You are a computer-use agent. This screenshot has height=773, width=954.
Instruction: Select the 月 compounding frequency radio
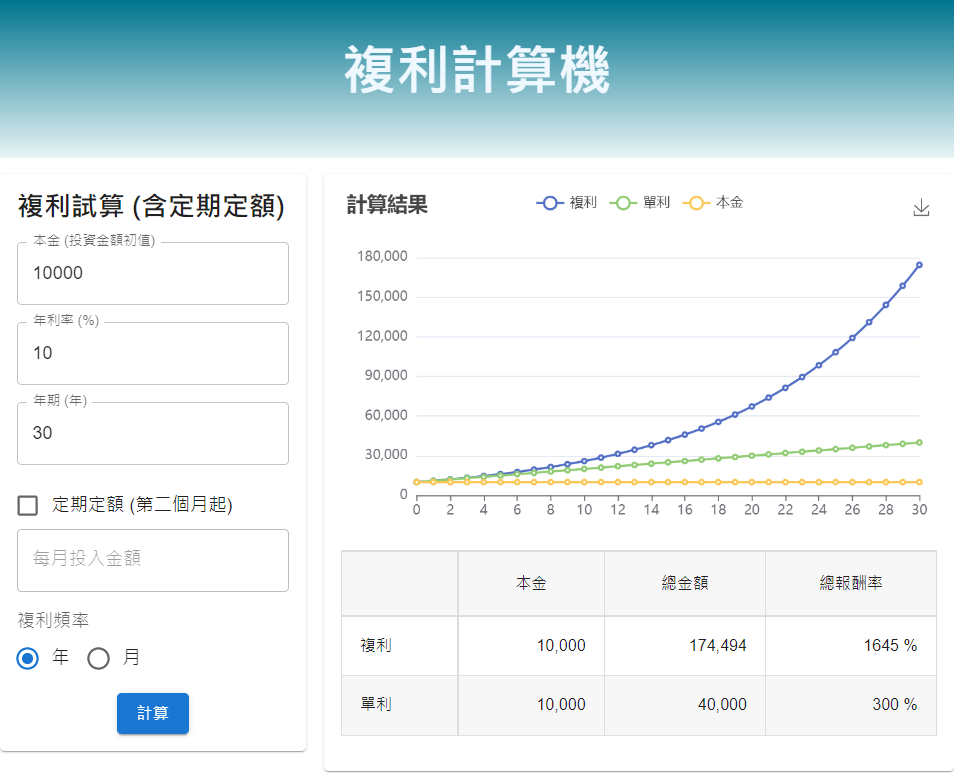pos(99,658)
